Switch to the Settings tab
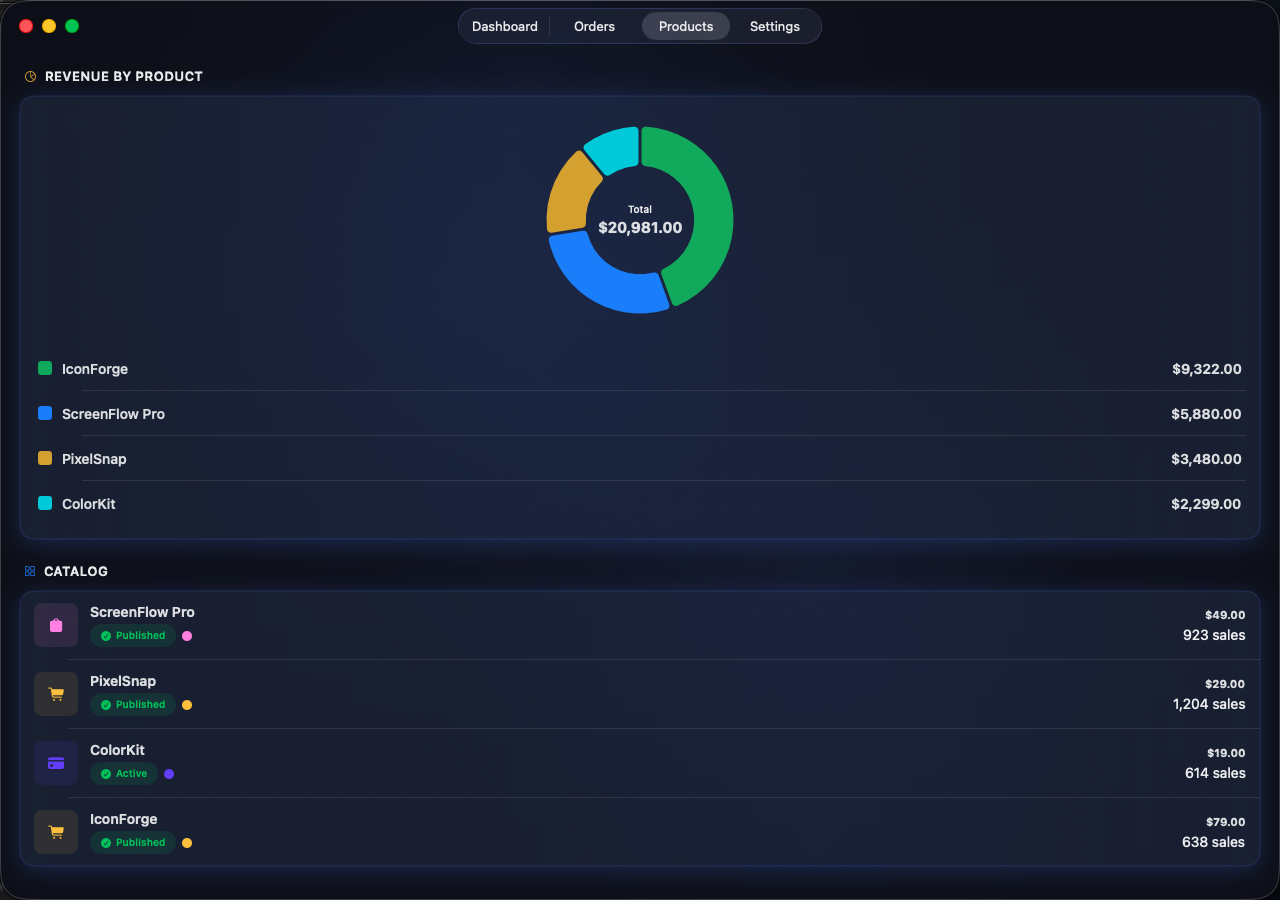 [774, 26]
